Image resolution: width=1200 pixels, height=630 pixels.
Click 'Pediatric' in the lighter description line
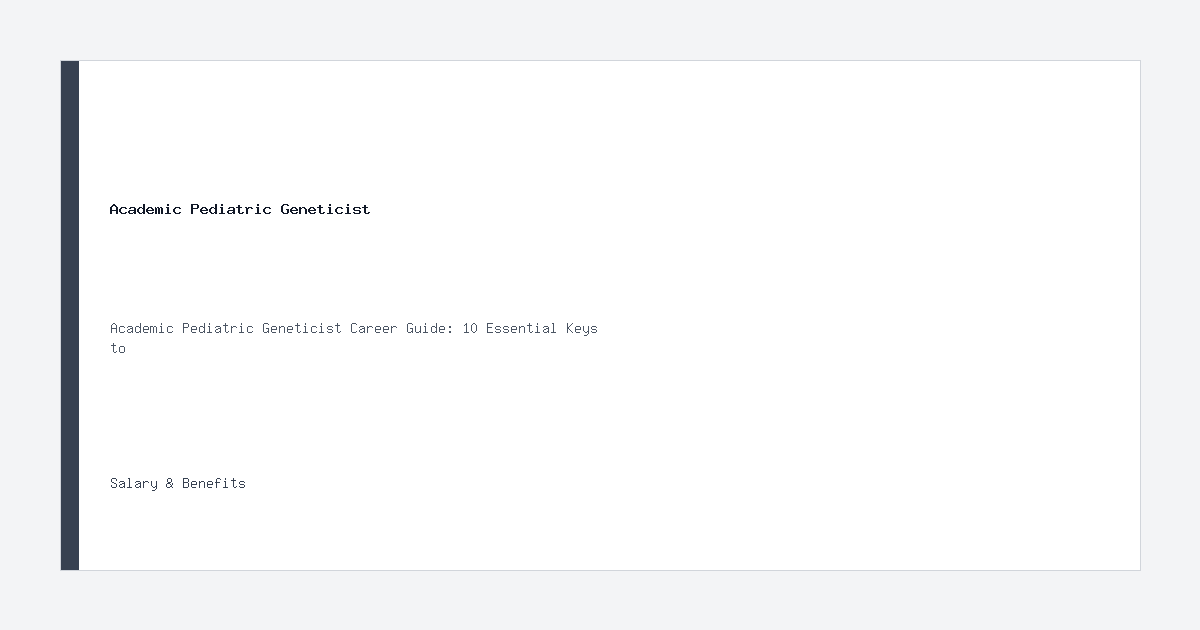218,328
